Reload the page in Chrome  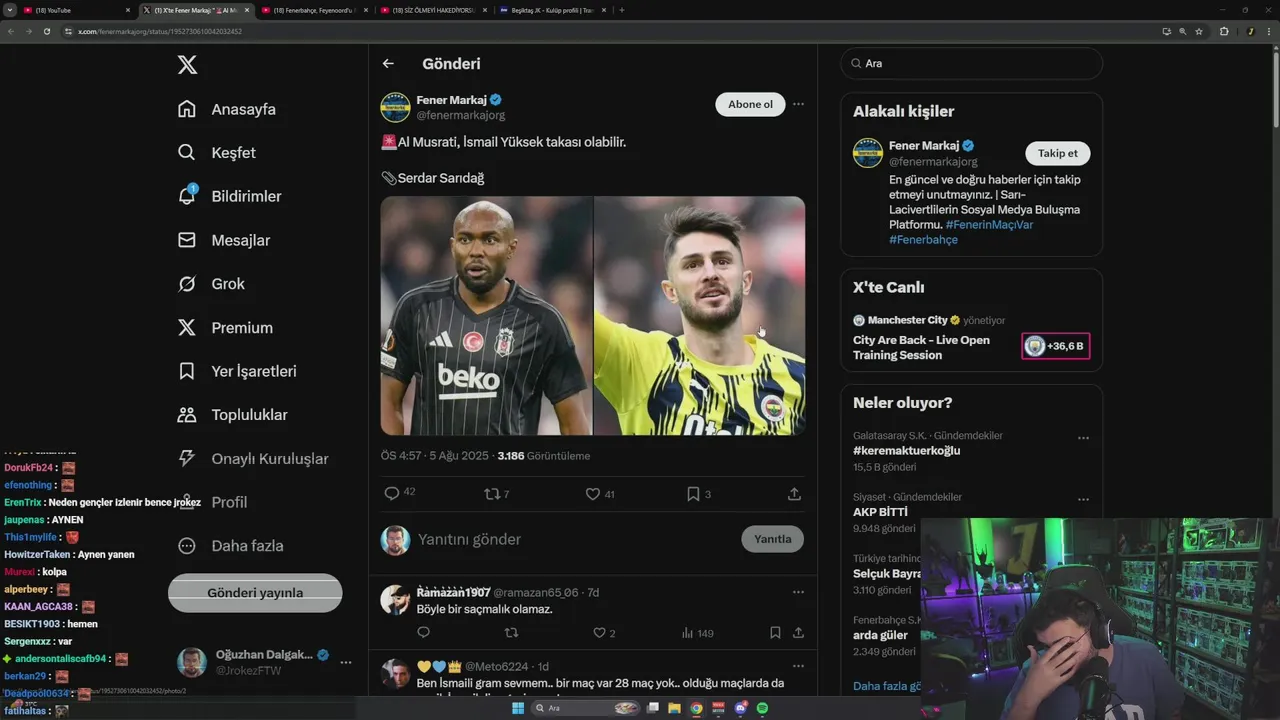47,31
